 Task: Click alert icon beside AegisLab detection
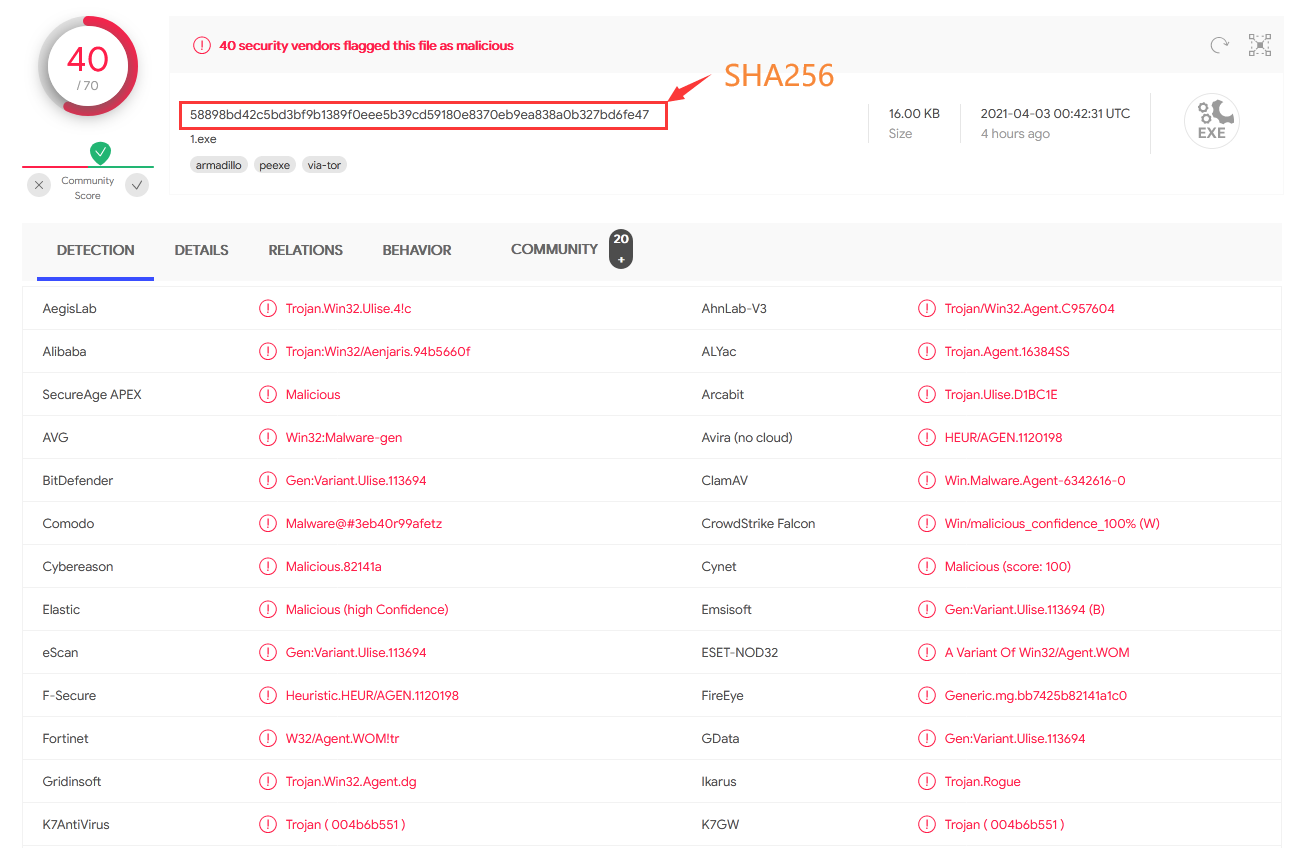[x=268, y=309]
